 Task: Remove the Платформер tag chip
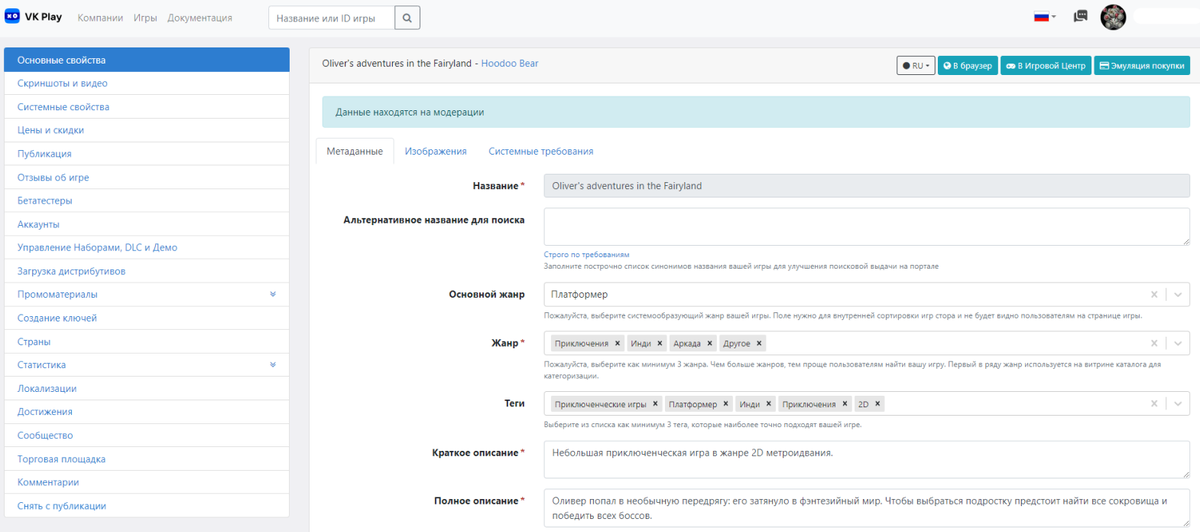coord(725,404)
